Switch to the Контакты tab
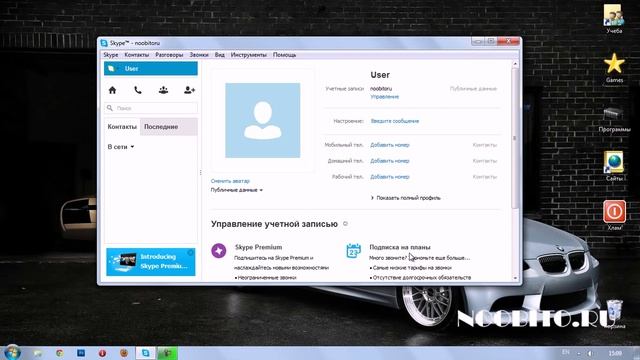Screen dimensions: 640x360 [122, 127]
